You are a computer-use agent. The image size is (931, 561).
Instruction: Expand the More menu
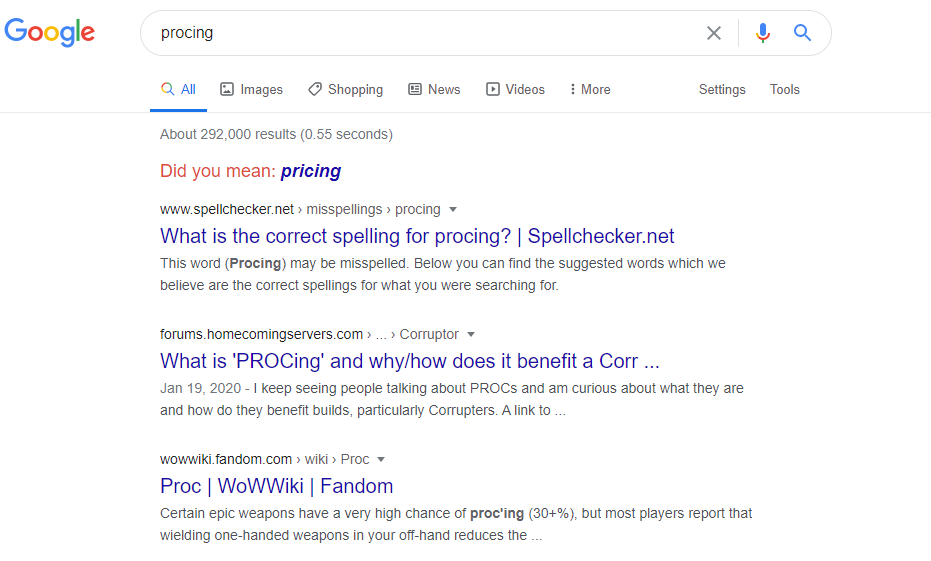click(x=590, y=90)
